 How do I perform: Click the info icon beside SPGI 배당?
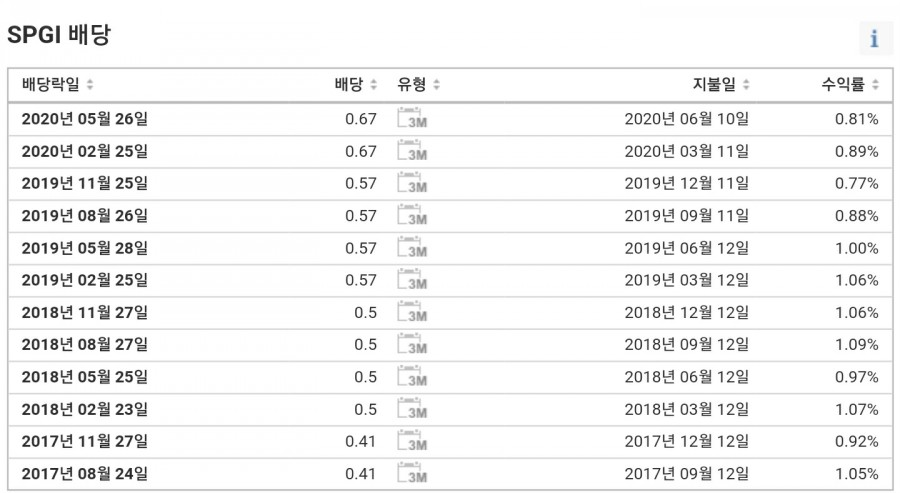point(875,38)
